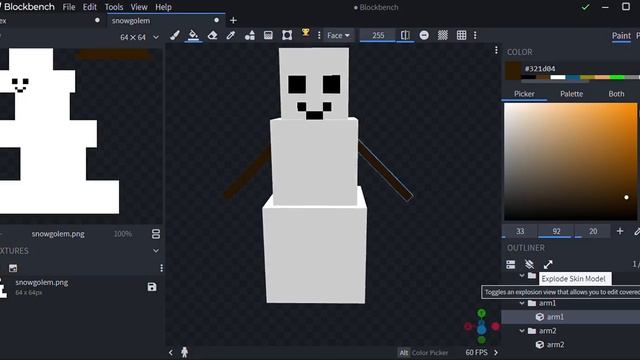Save the snowgolem.png texture
The height and width of the screenshot is (360, 640).
pyautogui.click(x=152, y=287)
